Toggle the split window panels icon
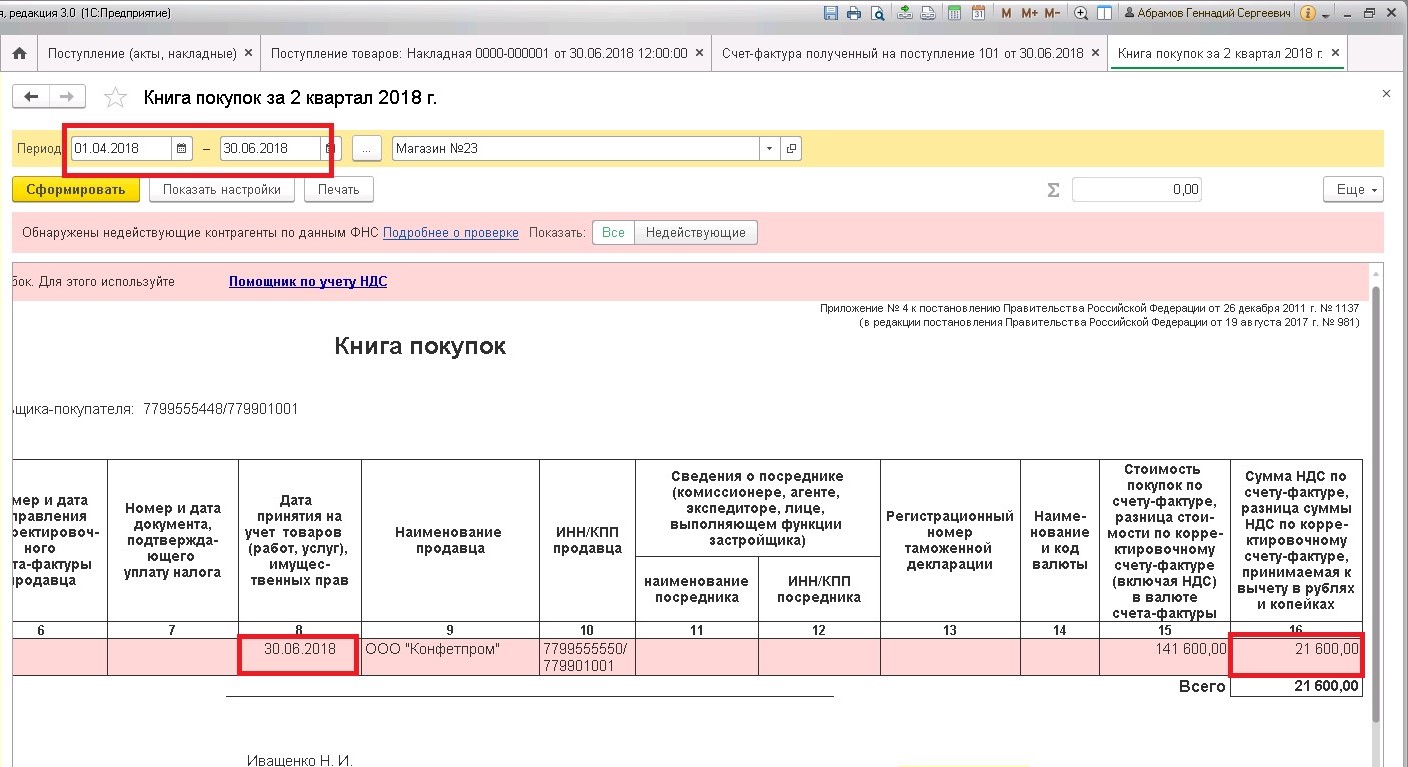The height and width of the screenshot is (767, 1408). [x=1104, y=14]
